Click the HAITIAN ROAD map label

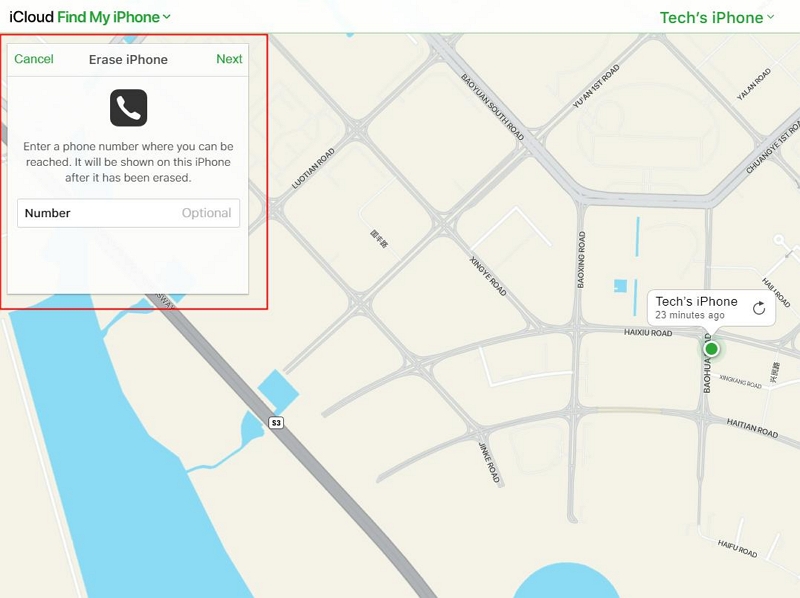pyautogui.click(x=752, y=428)
